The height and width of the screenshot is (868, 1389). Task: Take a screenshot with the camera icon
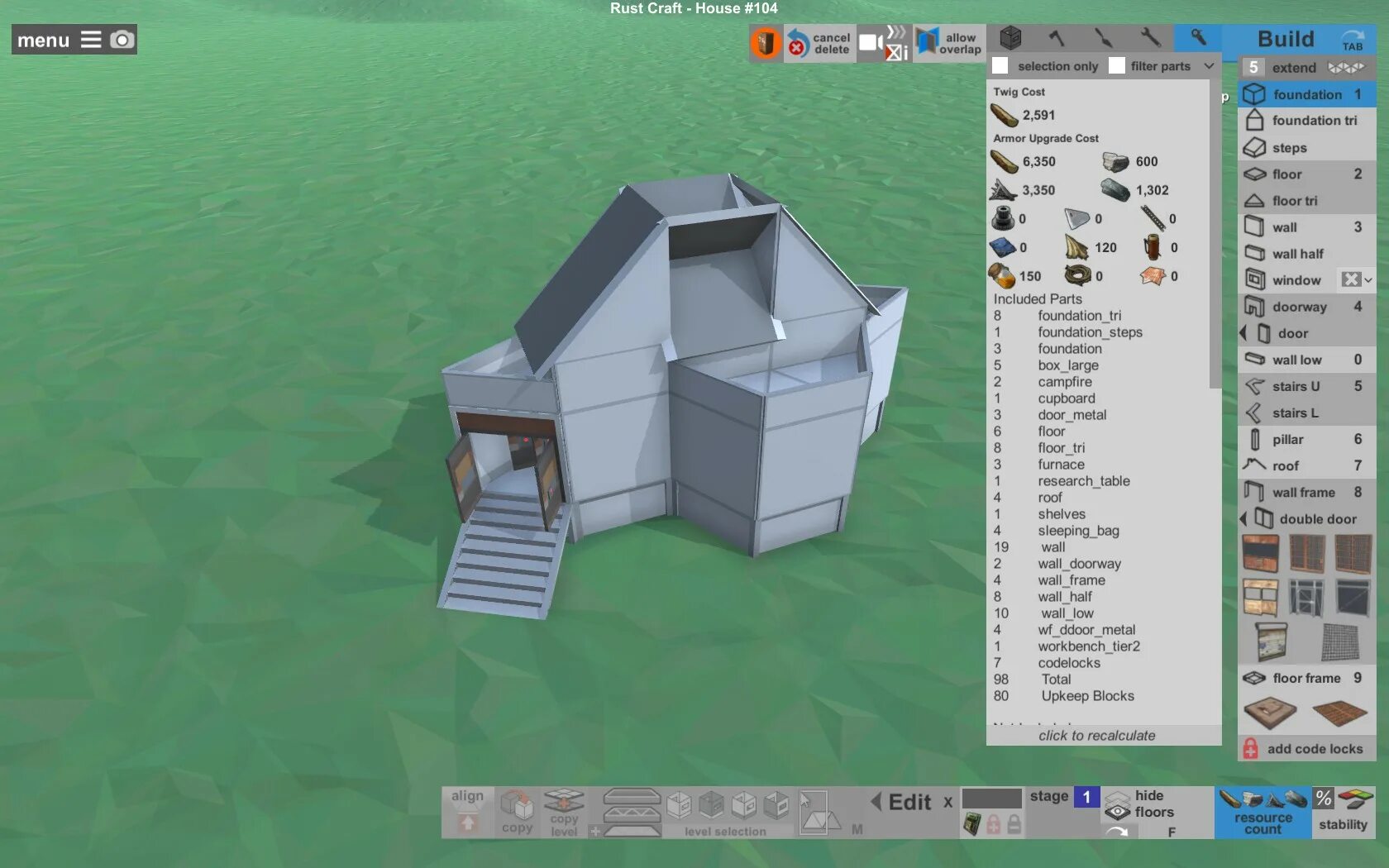(122, 40)
